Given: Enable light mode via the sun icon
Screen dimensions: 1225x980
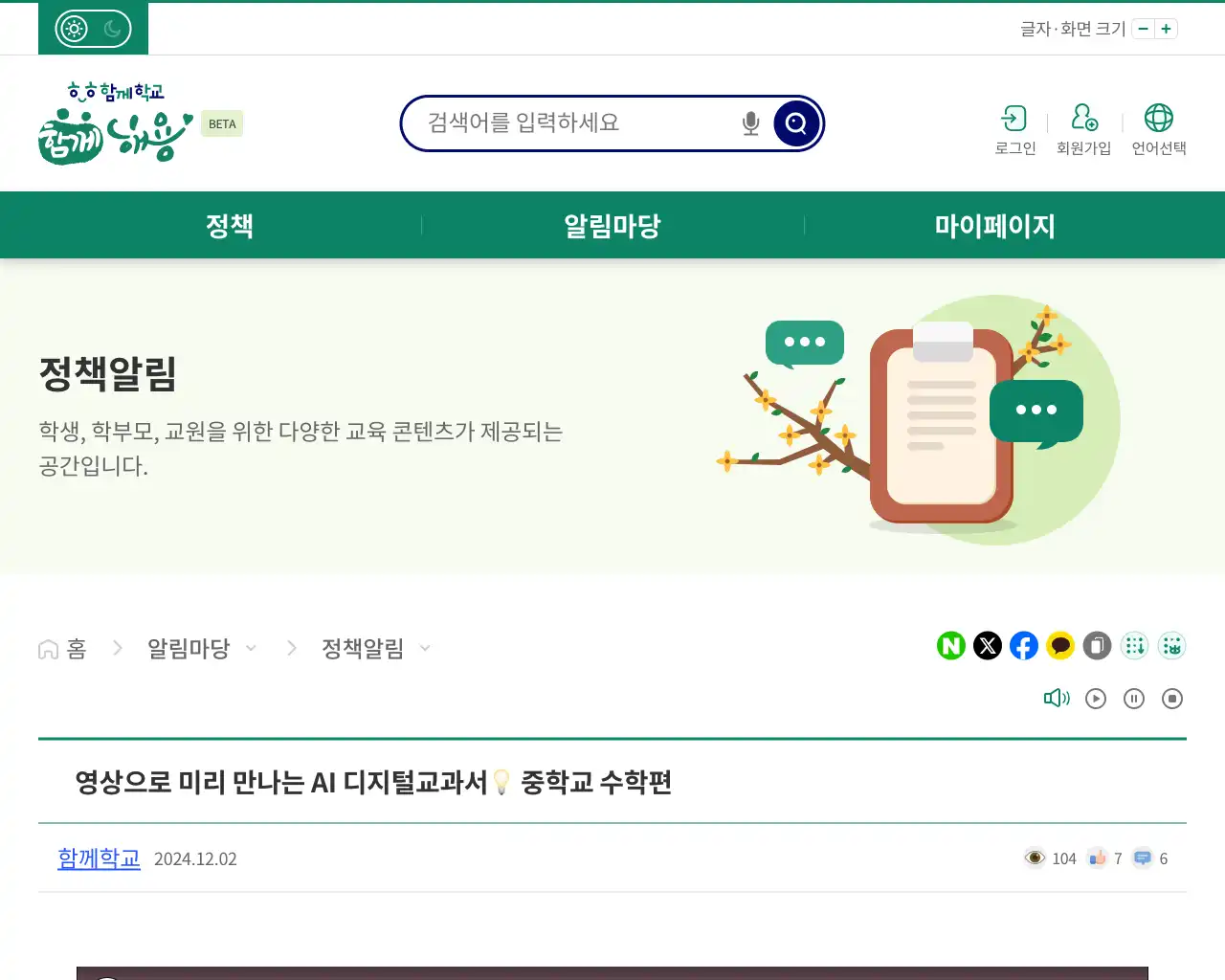Looking at the screenshot, I should (x=72, y=29).
